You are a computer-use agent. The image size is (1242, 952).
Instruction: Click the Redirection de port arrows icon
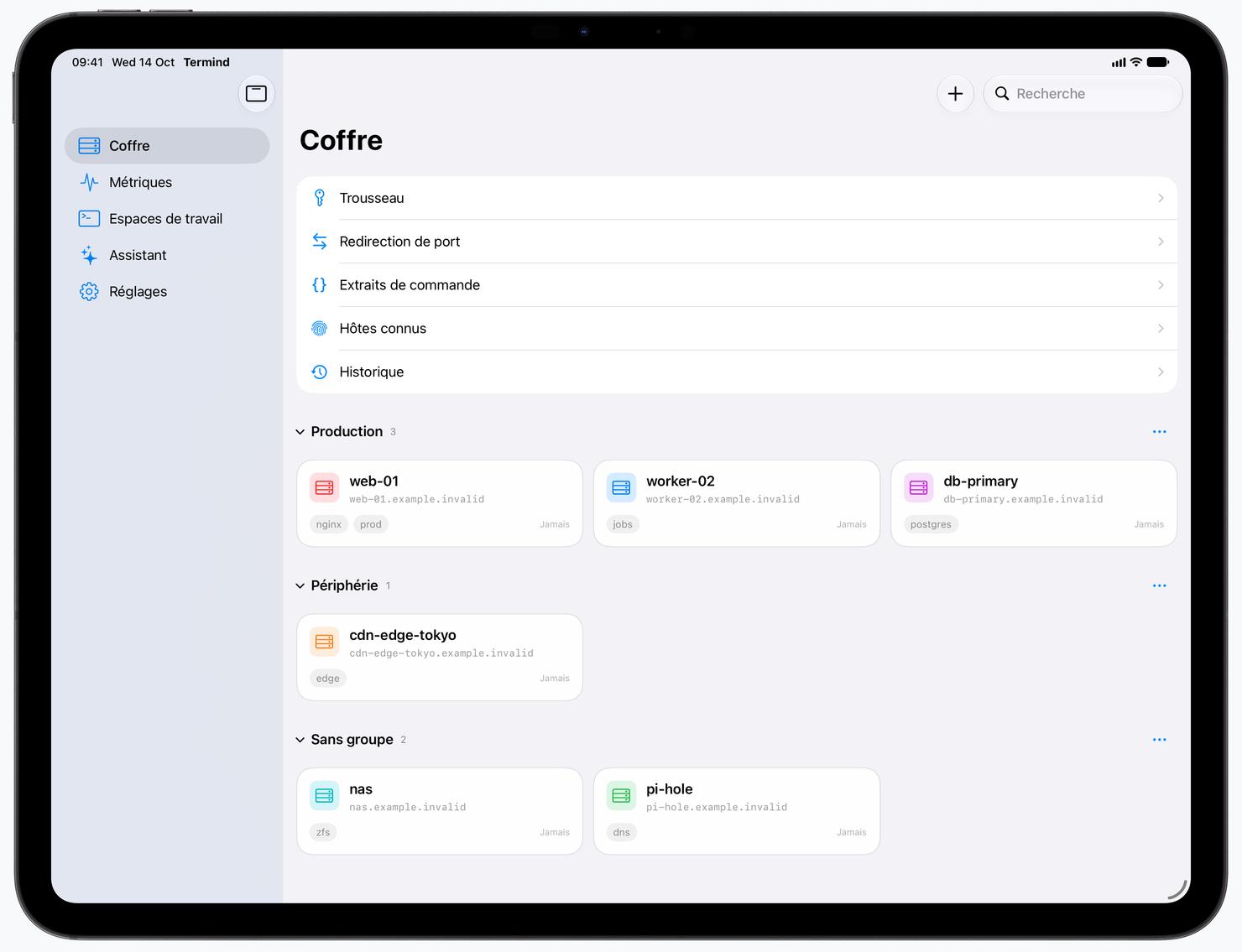[319, 242]
